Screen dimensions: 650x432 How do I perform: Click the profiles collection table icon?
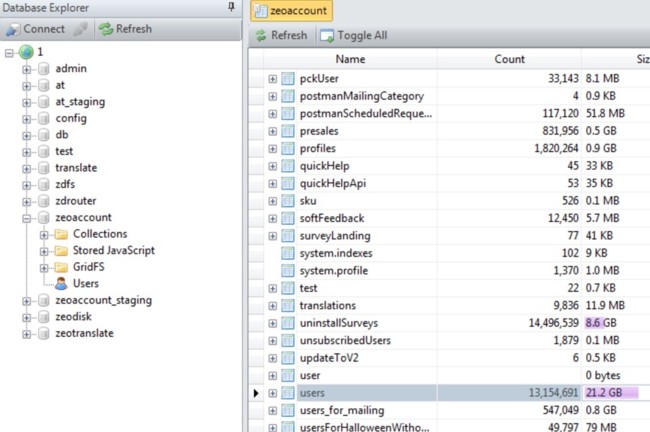coord(288,148)
